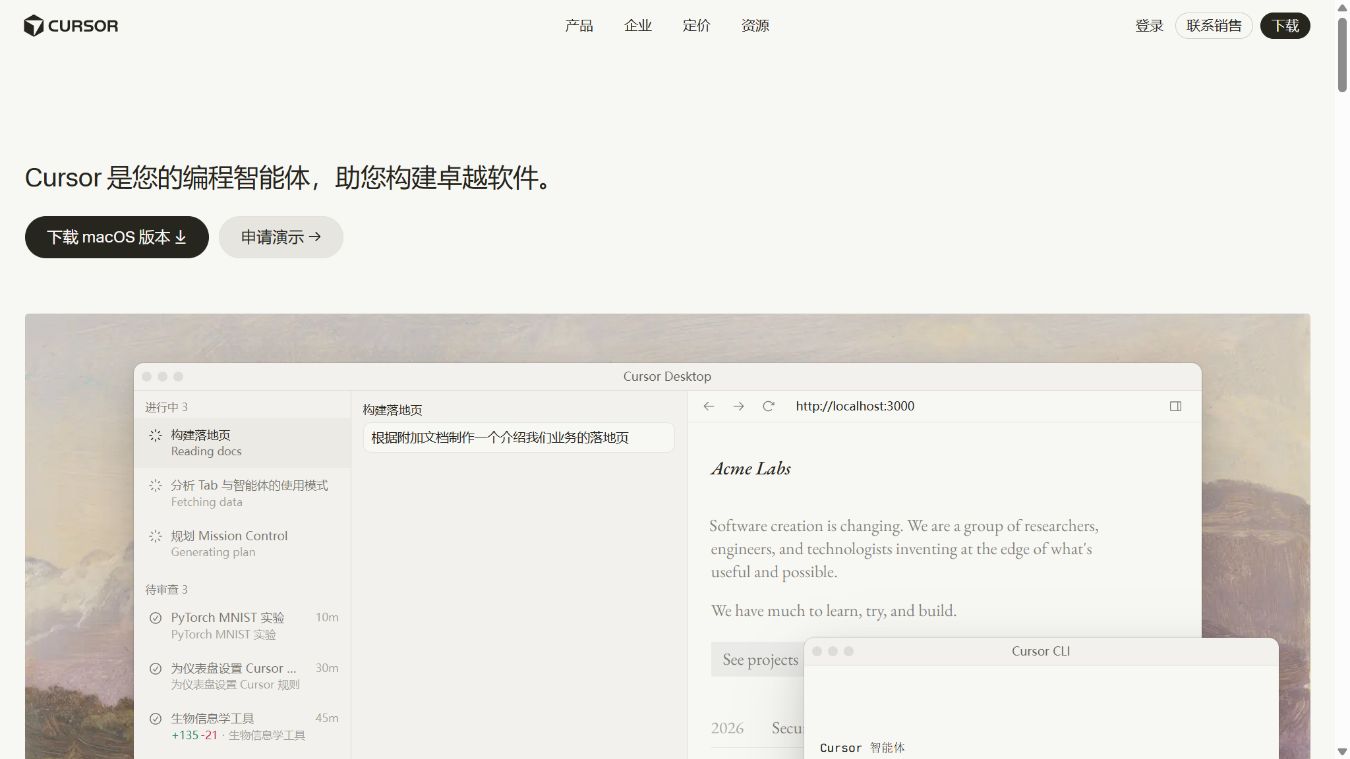
Task: Select the 构建落地页 task in the sidebar
Action: coord(242,443)
